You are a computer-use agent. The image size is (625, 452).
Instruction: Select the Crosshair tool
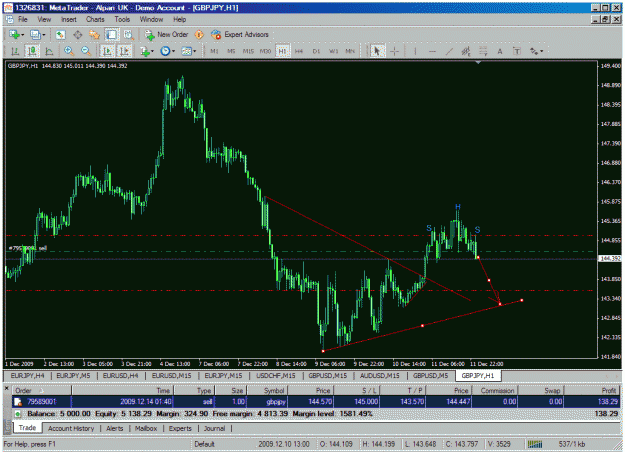tap(394, 51)
